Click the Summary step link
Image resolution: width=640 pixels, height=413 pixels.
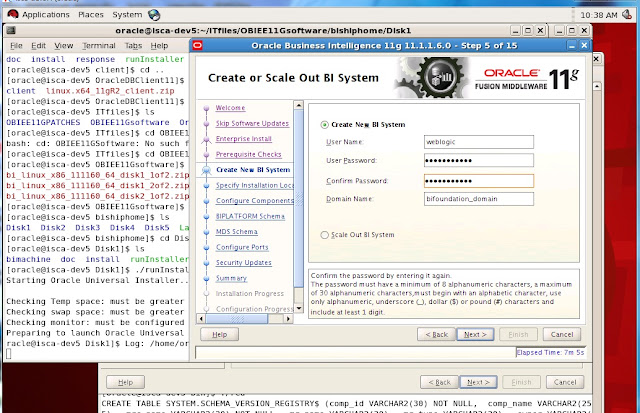pos(231,278)
